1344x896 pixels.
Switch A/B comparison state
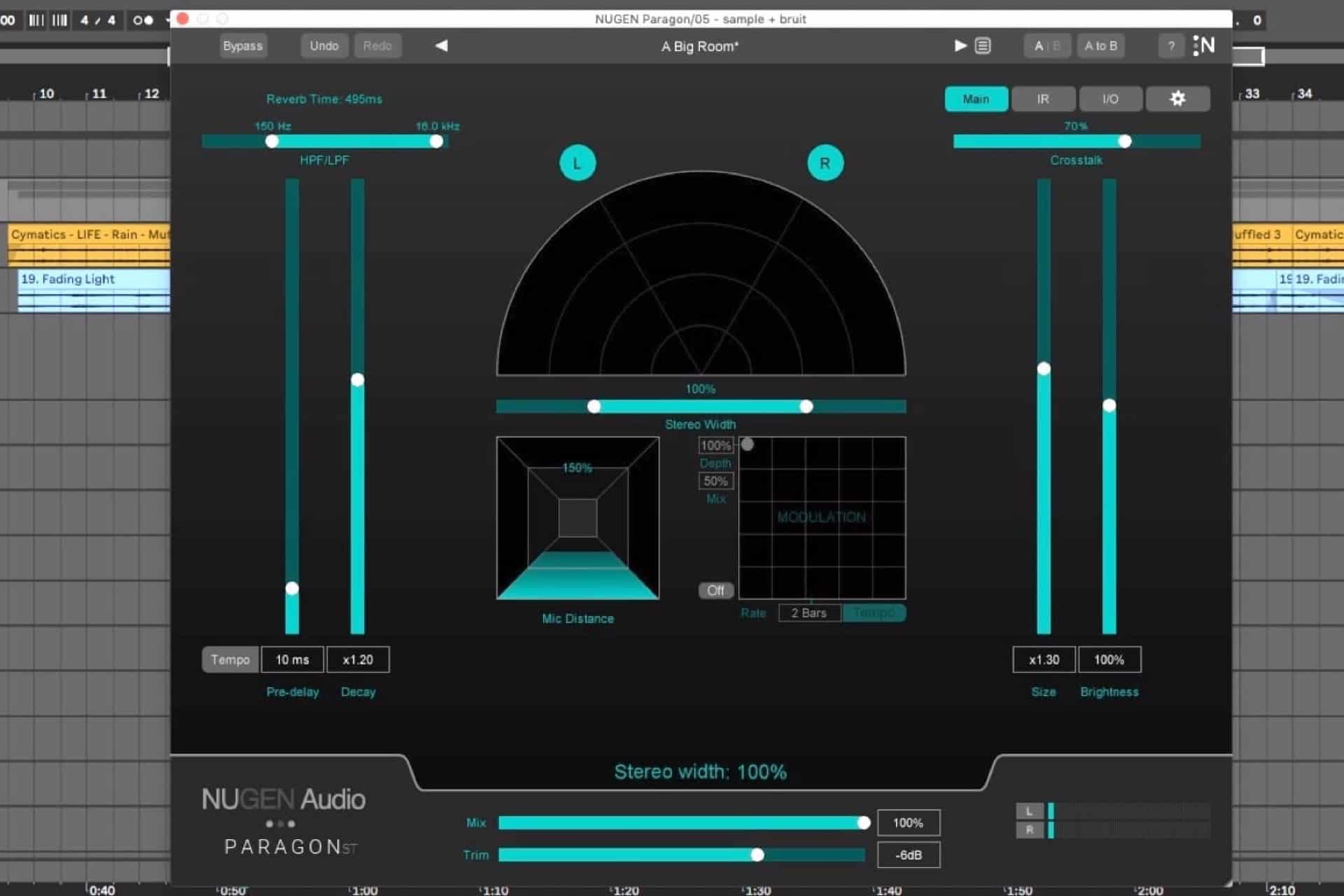[x=1046, y=45]
